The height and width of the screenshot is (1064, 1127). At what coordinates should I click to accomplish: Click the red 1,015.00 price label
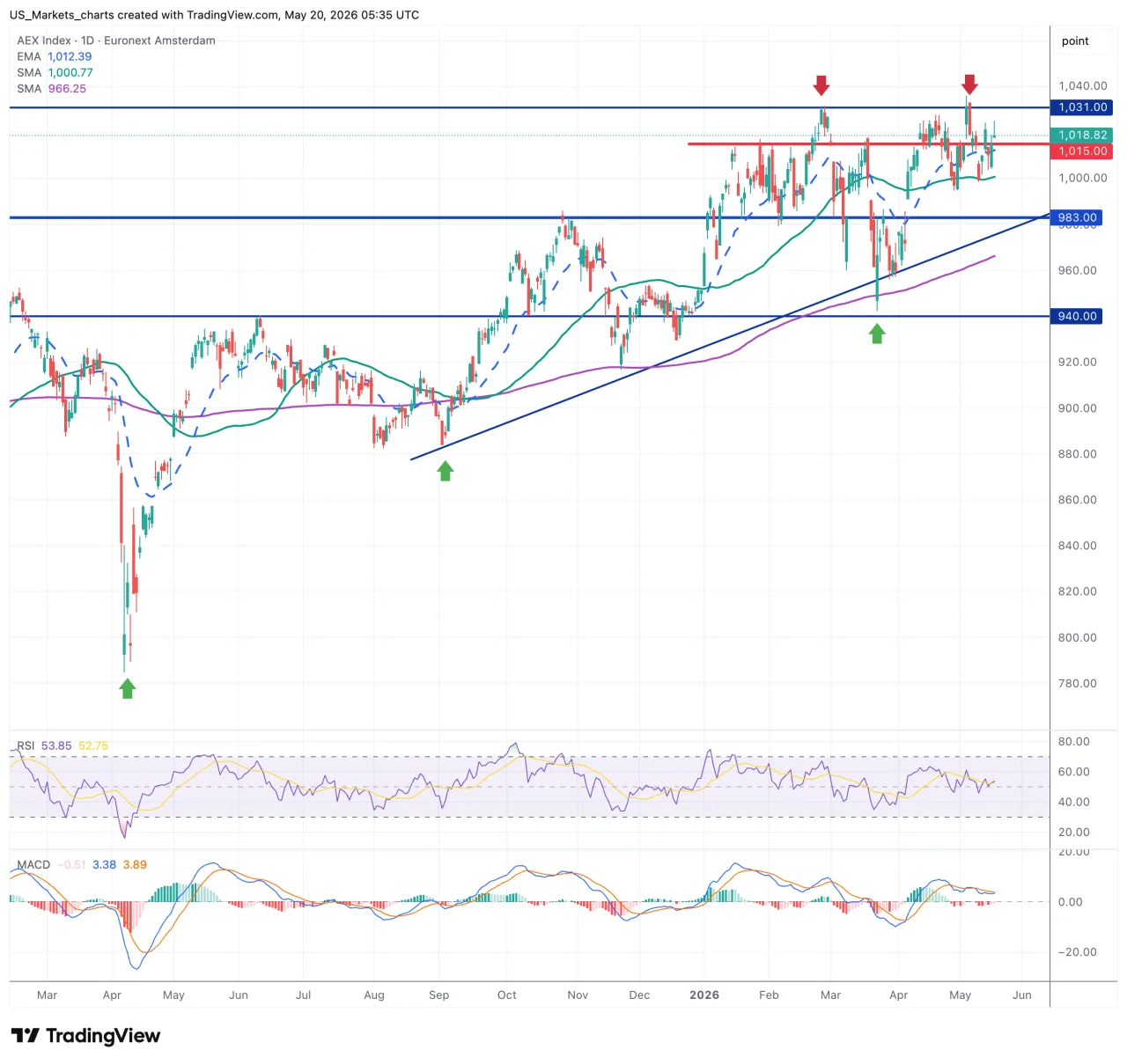click(1082, 151)
